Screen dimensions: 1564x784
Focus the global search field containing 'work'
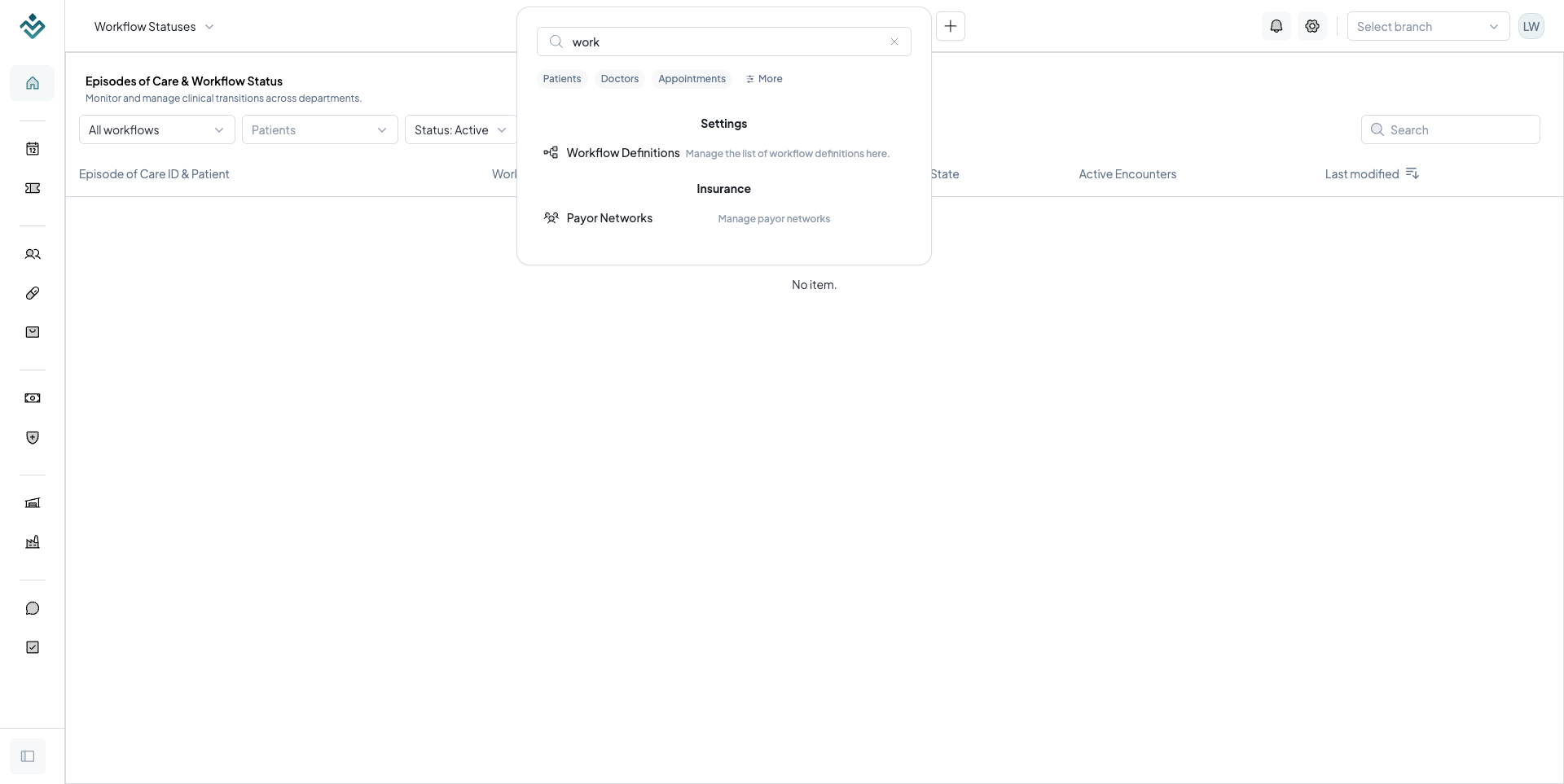[724, 42]
